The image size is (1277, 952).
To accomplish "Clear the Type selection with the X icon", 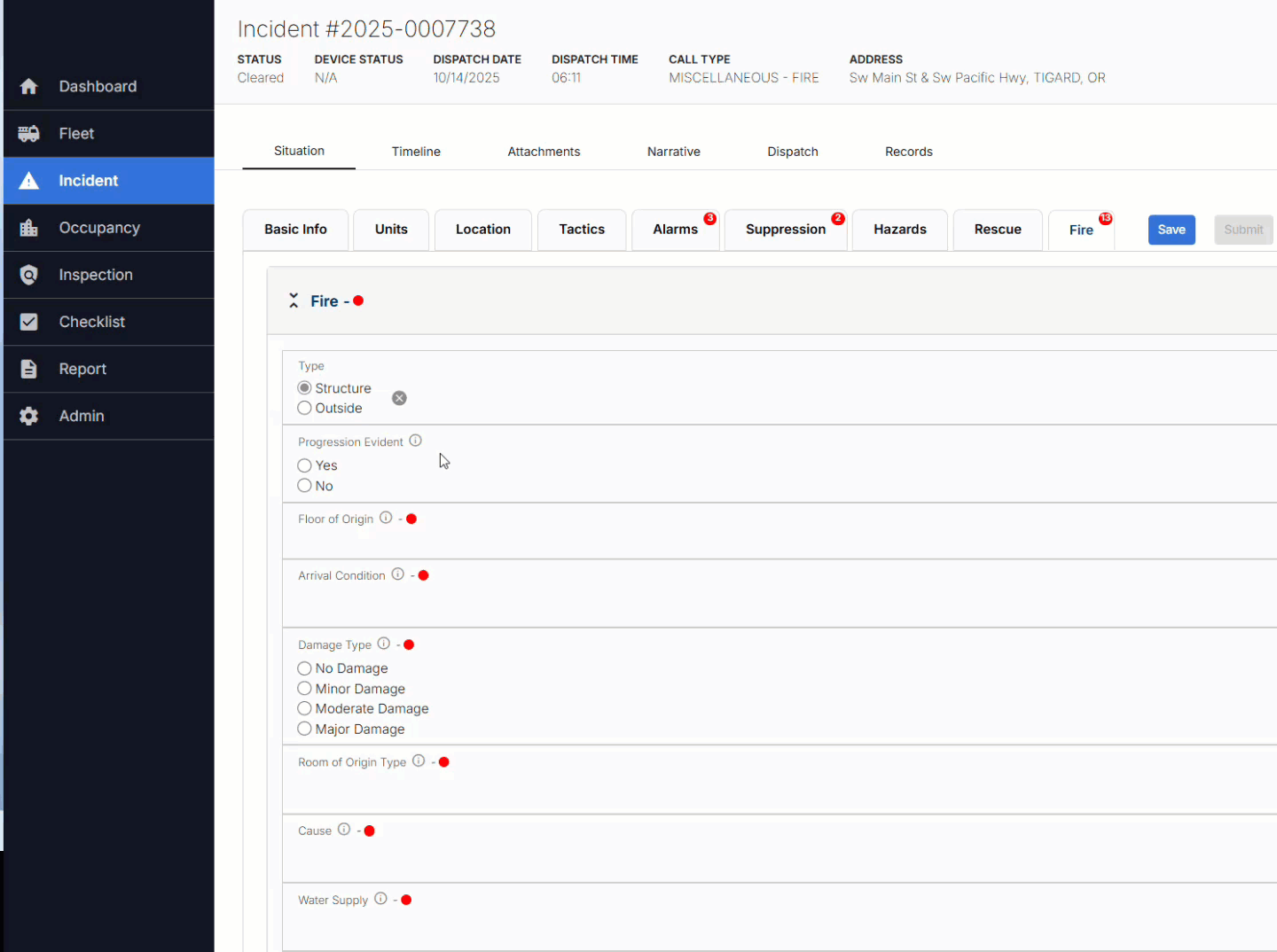I will [x=399, y=398].
